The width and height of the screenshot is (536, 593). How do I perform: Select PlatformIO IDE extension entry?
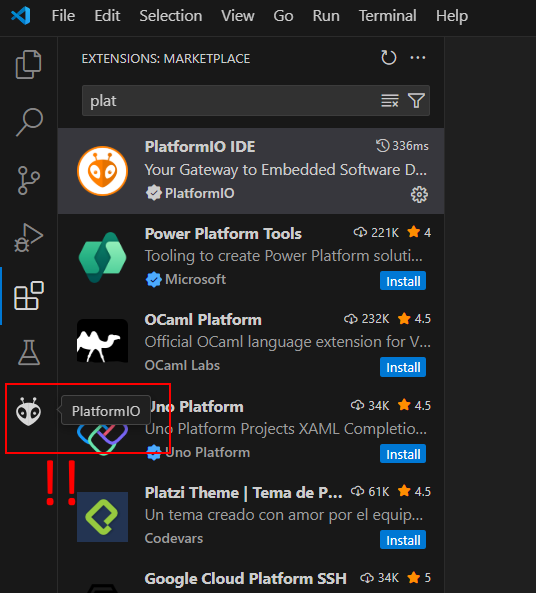click(x=251, y=171)
